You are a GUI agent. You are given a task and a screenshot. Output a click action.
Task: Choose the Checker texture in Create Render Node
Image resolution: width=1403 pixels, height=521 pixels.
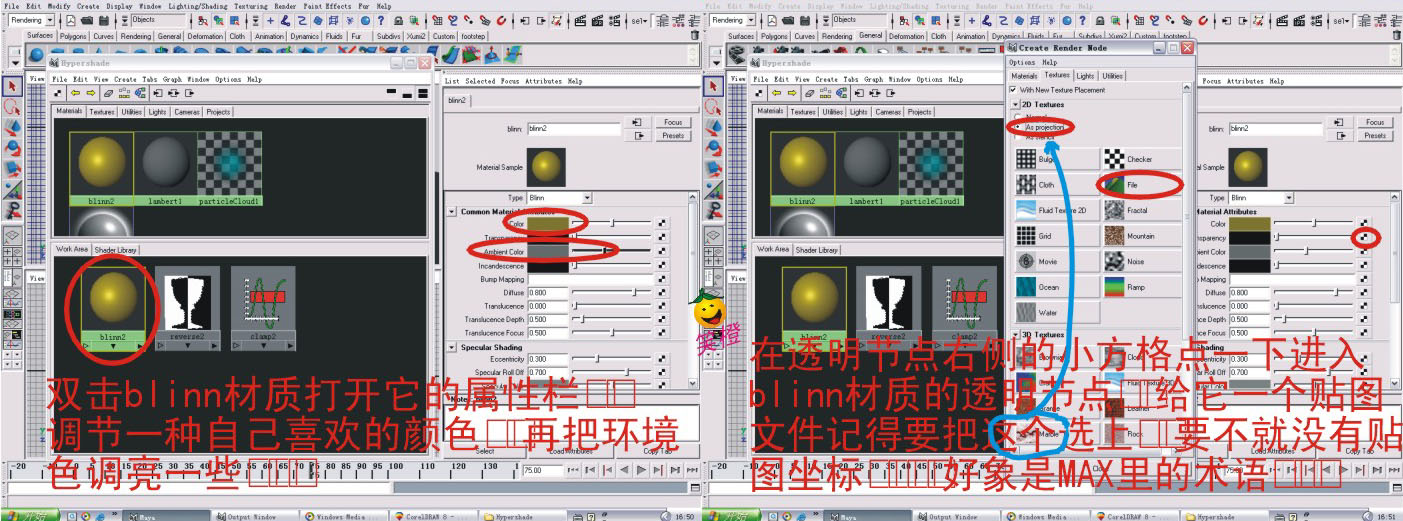coord(1144,159)
